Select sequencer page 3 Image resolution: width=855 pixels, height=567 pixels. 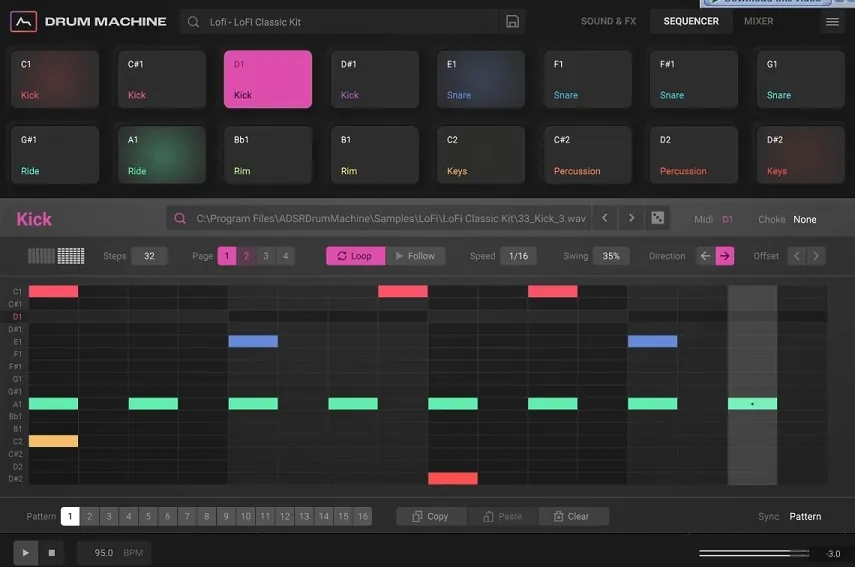266,256
